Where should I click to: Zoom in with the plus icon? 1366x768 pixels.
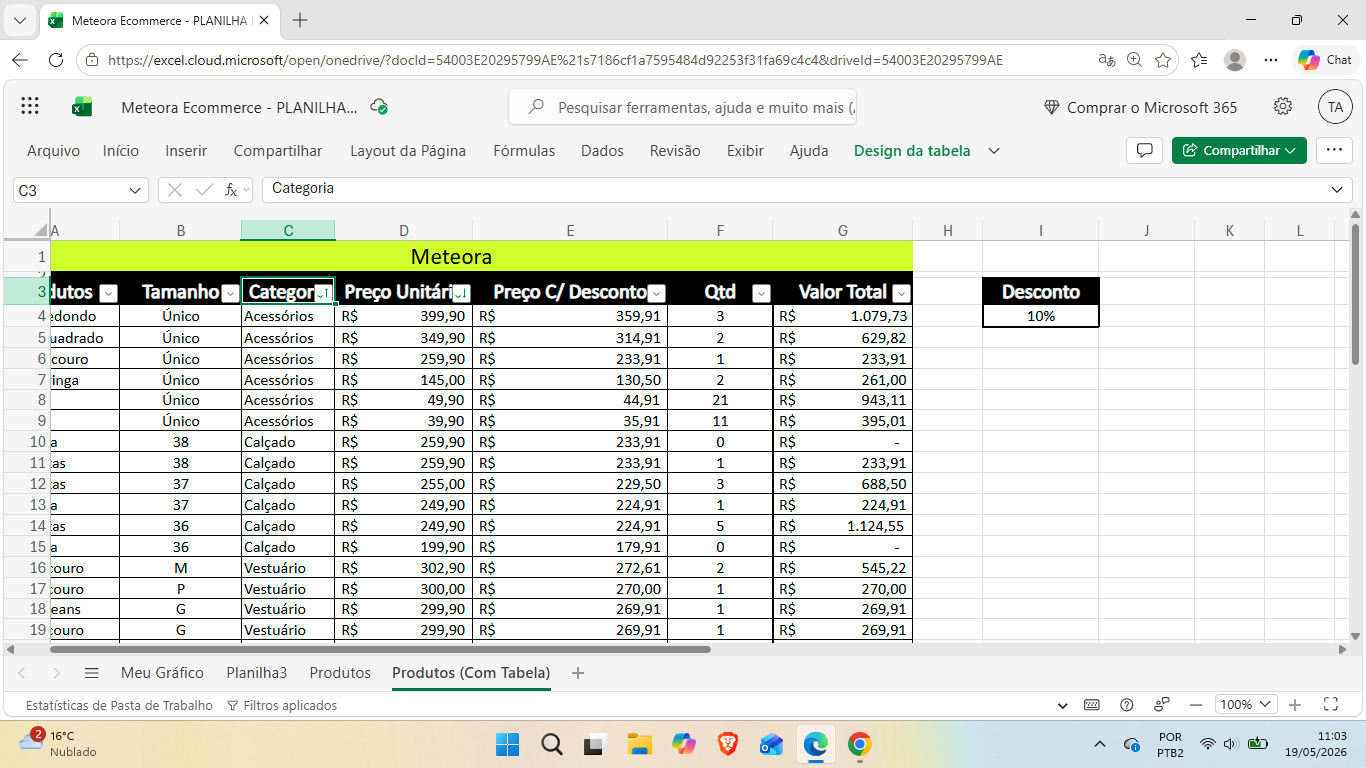pyautogui.click(x=1295, y=705)
